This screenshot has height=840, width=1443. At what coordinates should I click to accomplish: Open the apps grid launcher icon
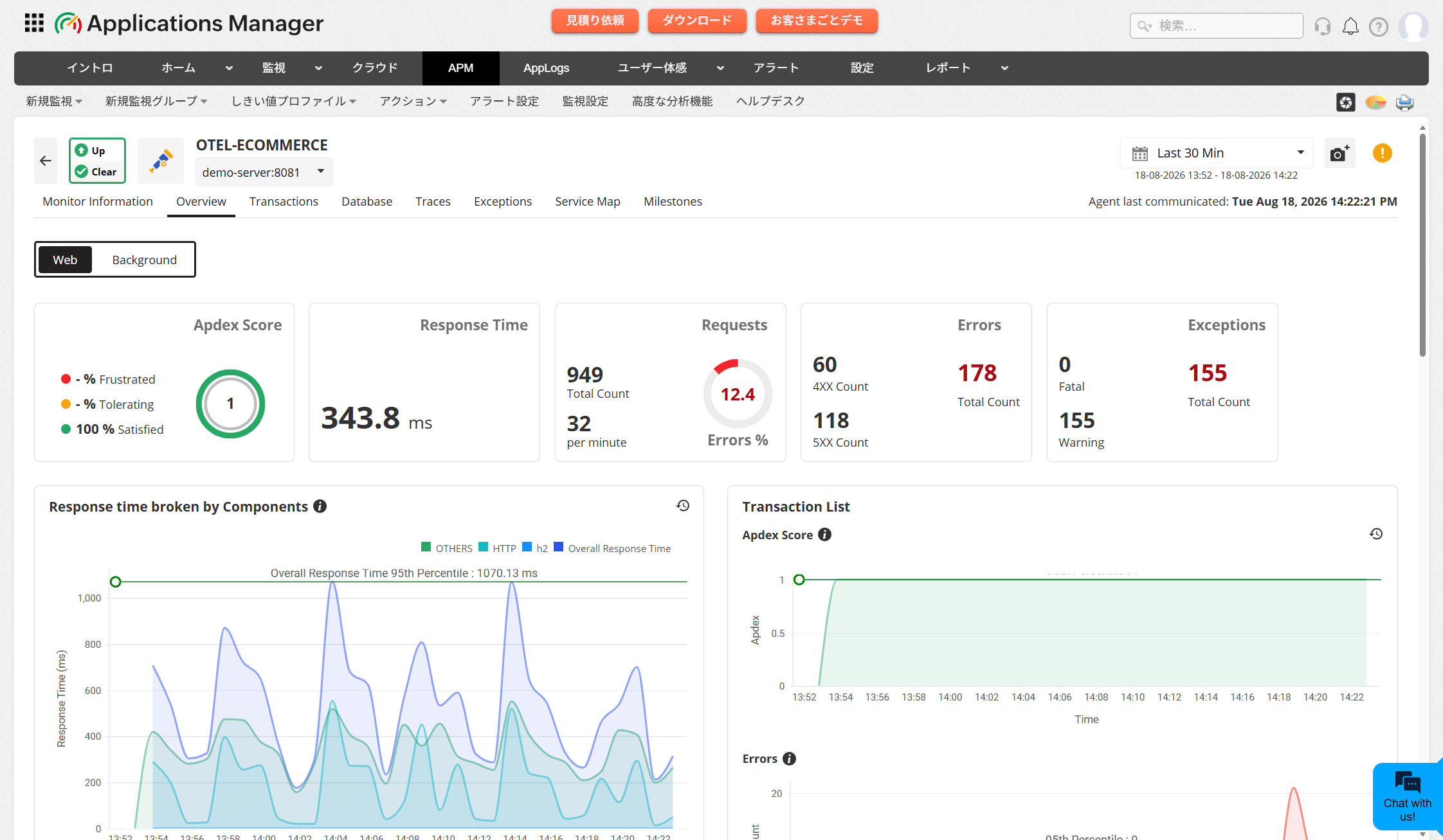pos(34,23)
